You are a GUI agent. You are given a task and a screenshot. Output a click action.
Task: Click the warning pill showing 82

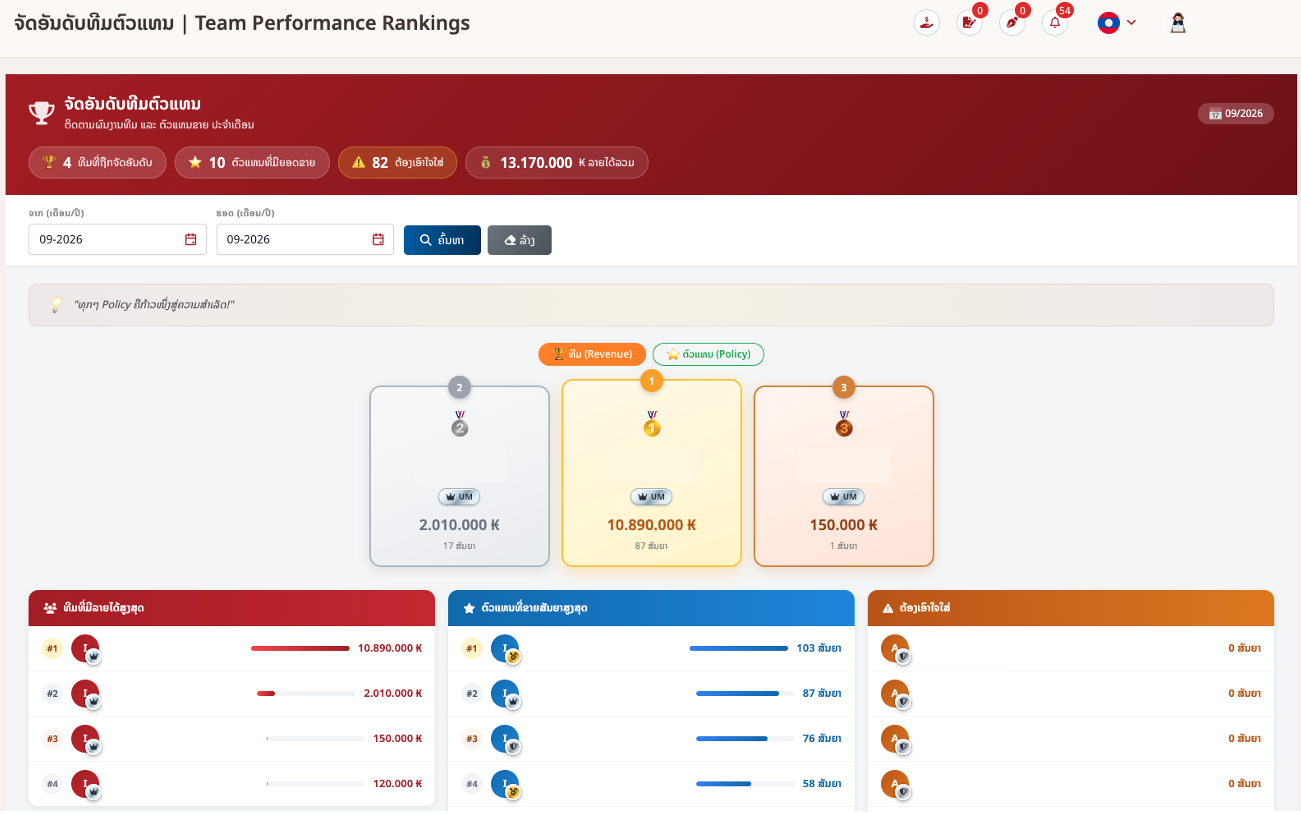coord(397,162)
